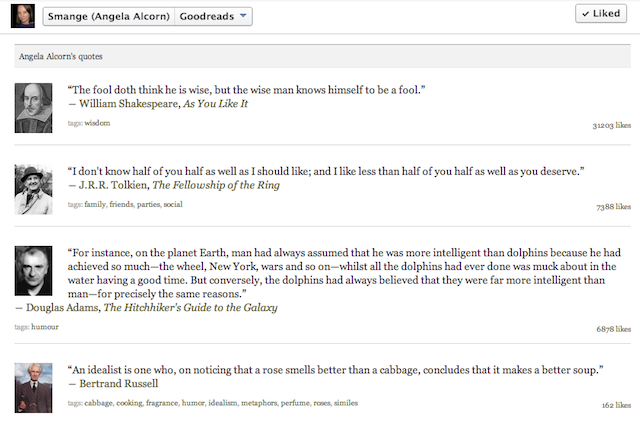Image resolution: width=640 pixels, height=423 pixels.
Task: Open Angela Alcorn's profile picture
Action: click(23, 16)
